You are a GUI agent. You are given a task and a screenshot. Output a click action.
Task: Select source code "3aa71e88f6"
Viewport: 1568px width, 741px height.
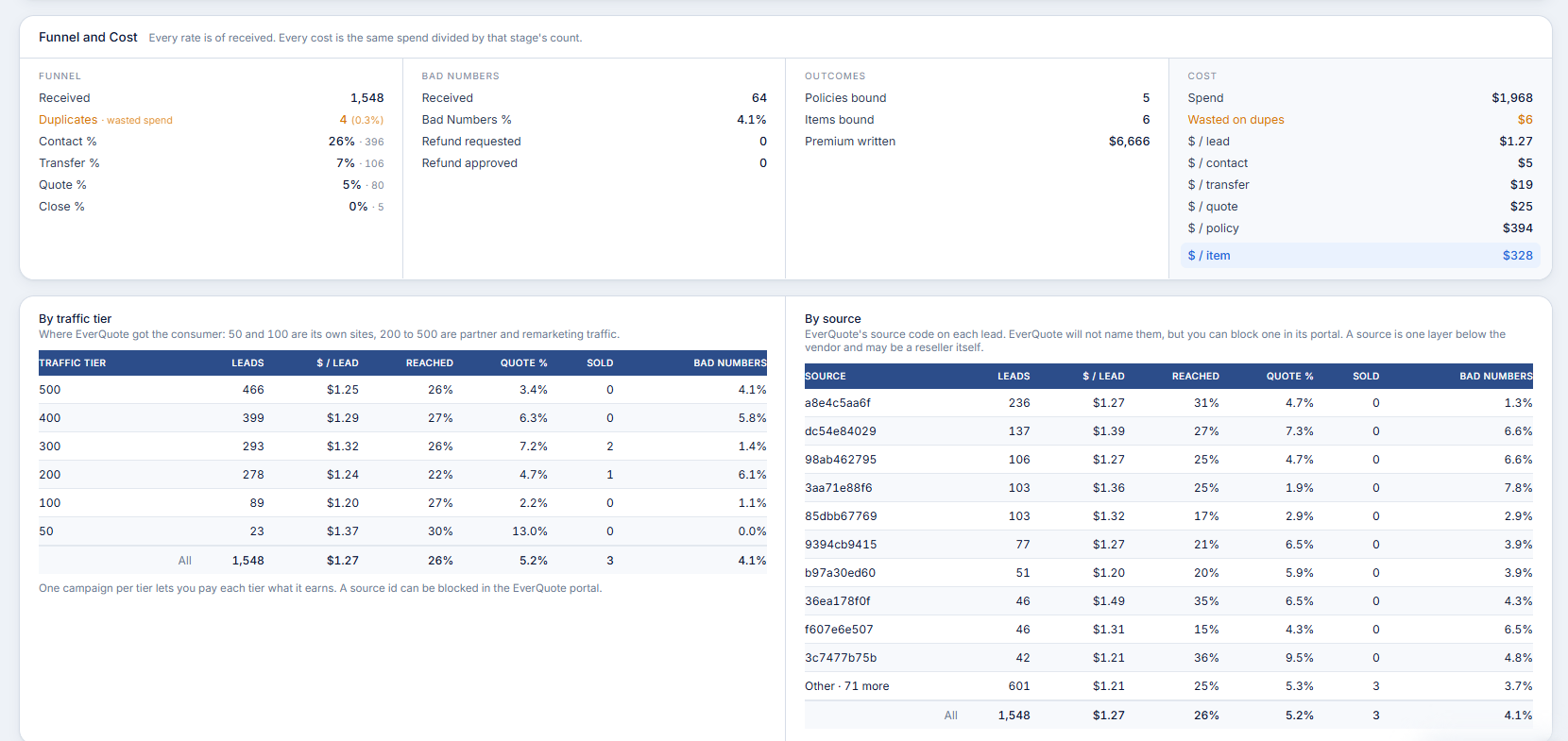(839, 488)
